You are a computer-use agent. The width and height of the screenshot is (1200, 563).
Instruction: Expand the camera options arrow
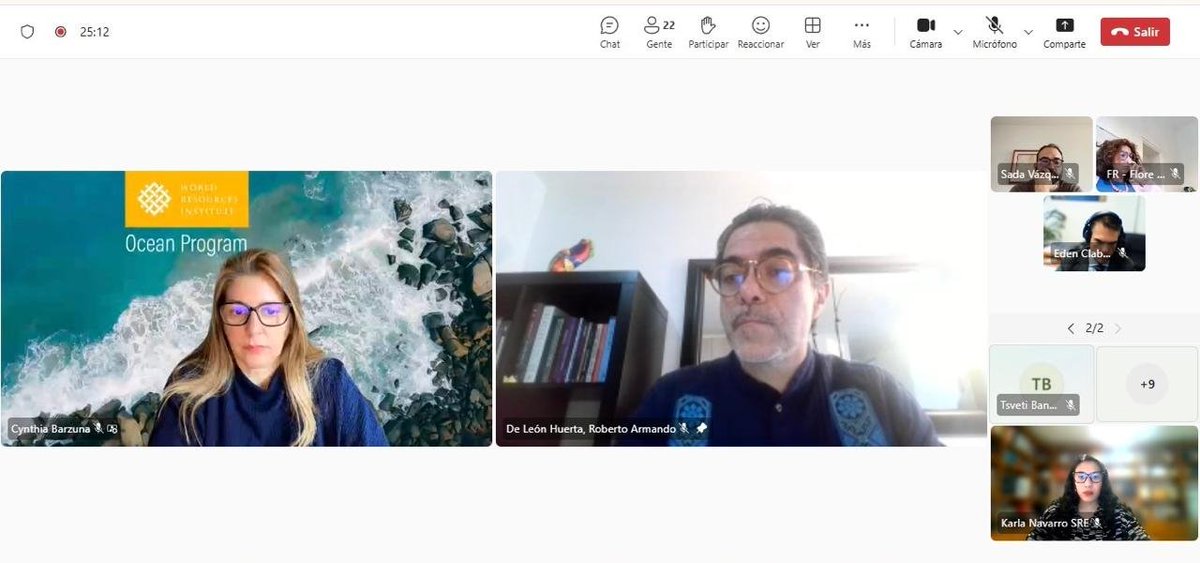958,32
